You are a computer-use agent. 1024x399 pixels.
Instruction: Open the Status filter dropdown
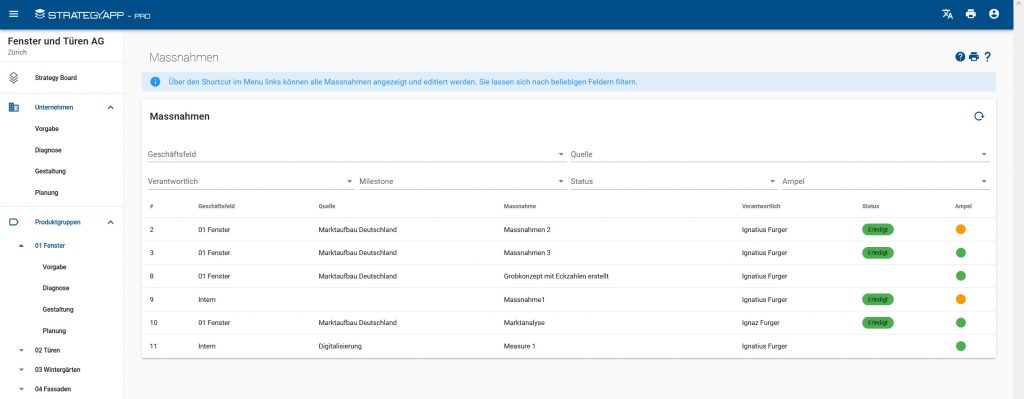pos(674,181)
